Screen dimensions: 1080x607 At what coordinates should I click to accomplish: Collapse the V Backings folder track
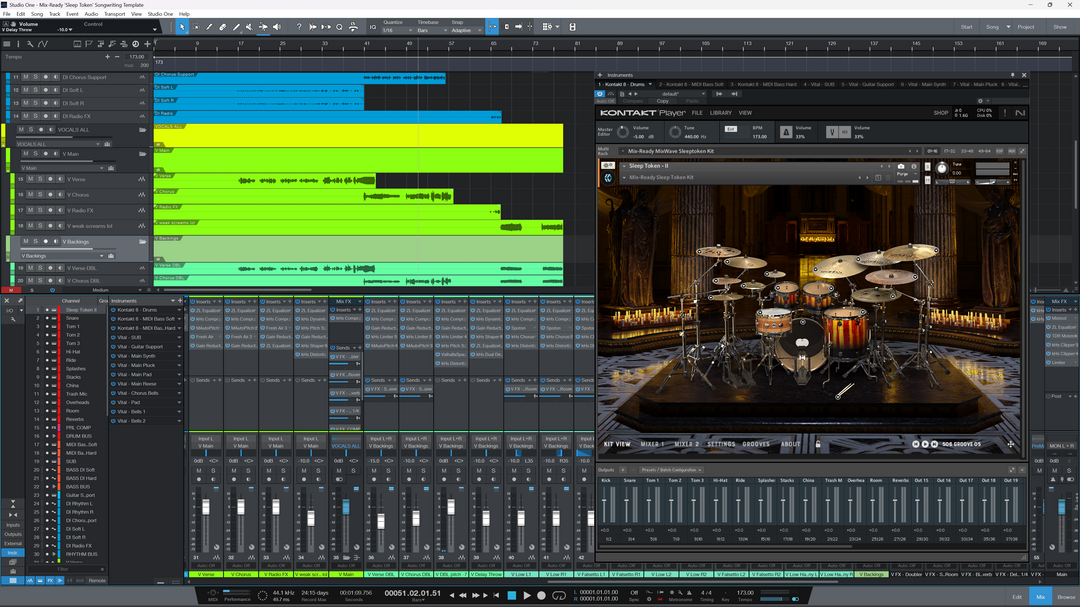coord(143,242)
